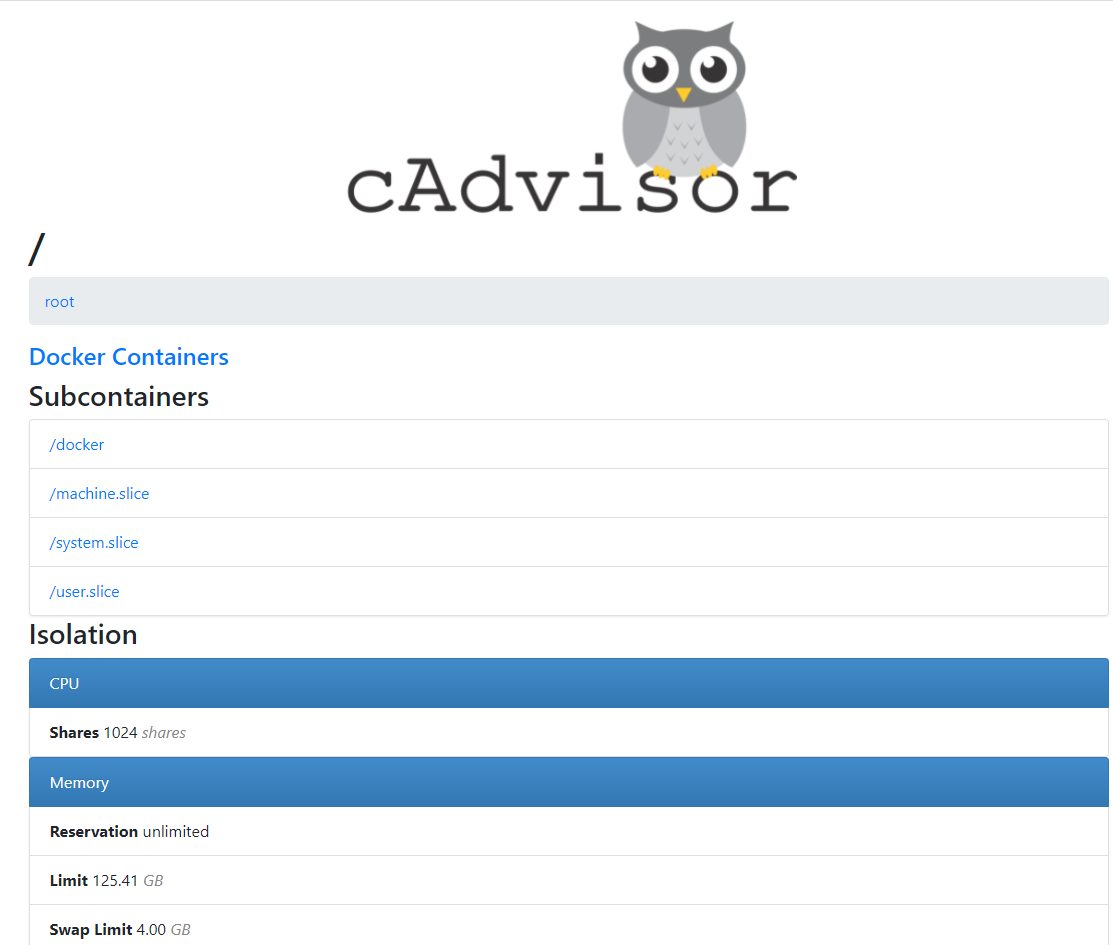
Task: Click the cAdvisor owl logo
Action: coord(571,118)
